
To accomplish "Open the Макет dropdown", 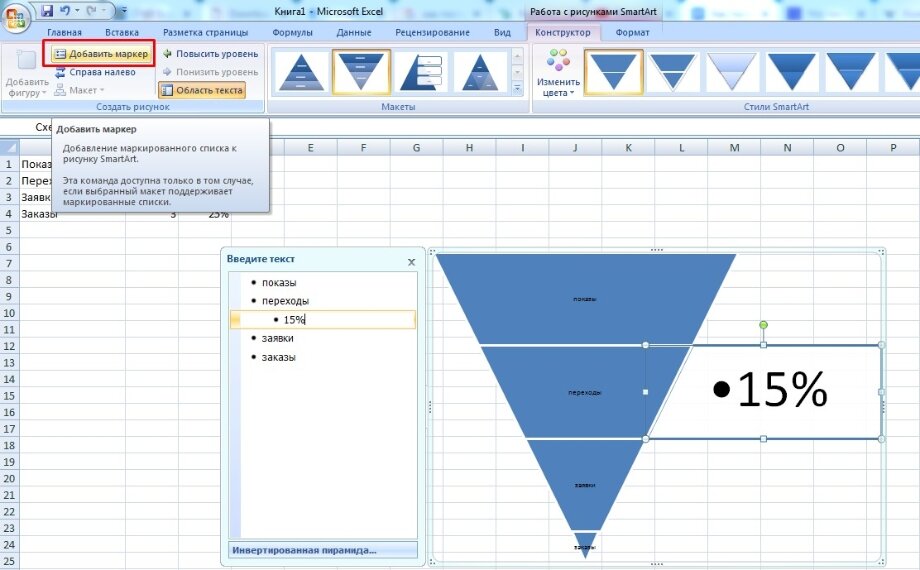I will pyautogui.click(x=79, y=90).
